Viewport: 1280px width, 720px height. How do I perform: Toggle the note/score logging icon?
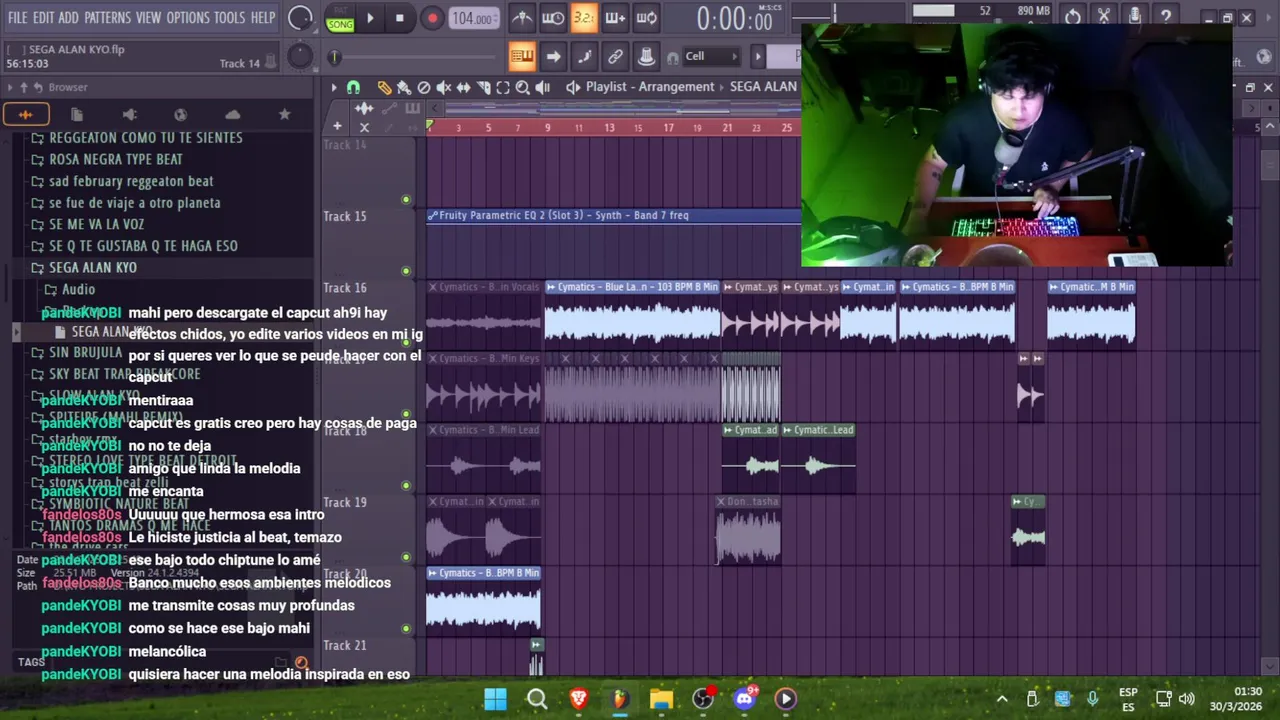point(584,56)
